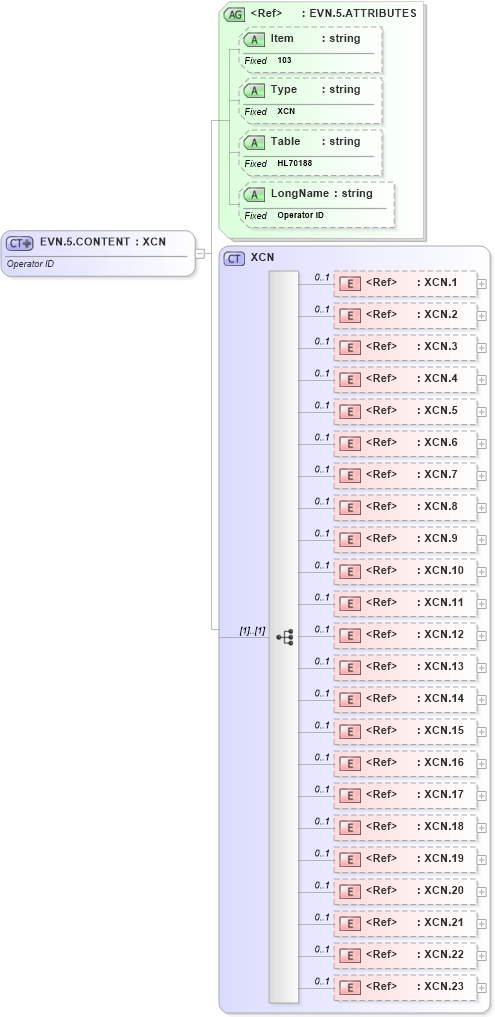Image resolution: width=495 pixels, height=1017 pixels.
Task: Select the [1]..[1] cardinality label
Action: tap(252, 630)
